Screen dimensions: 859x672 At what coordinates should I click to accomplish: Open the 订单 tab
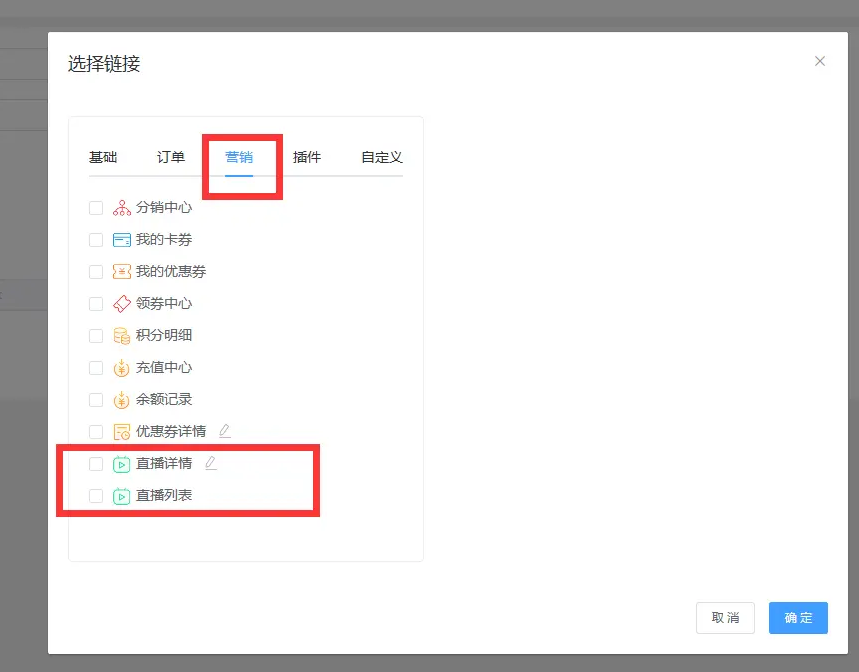(171, 158)
